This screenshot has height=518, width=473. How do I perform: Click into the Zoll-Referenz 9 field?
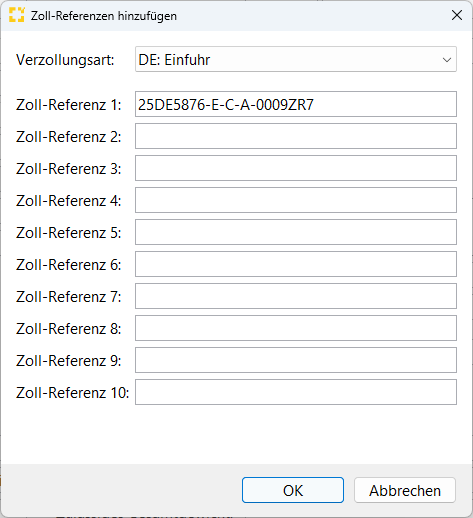pyautogui.click(x=296, y=360)
